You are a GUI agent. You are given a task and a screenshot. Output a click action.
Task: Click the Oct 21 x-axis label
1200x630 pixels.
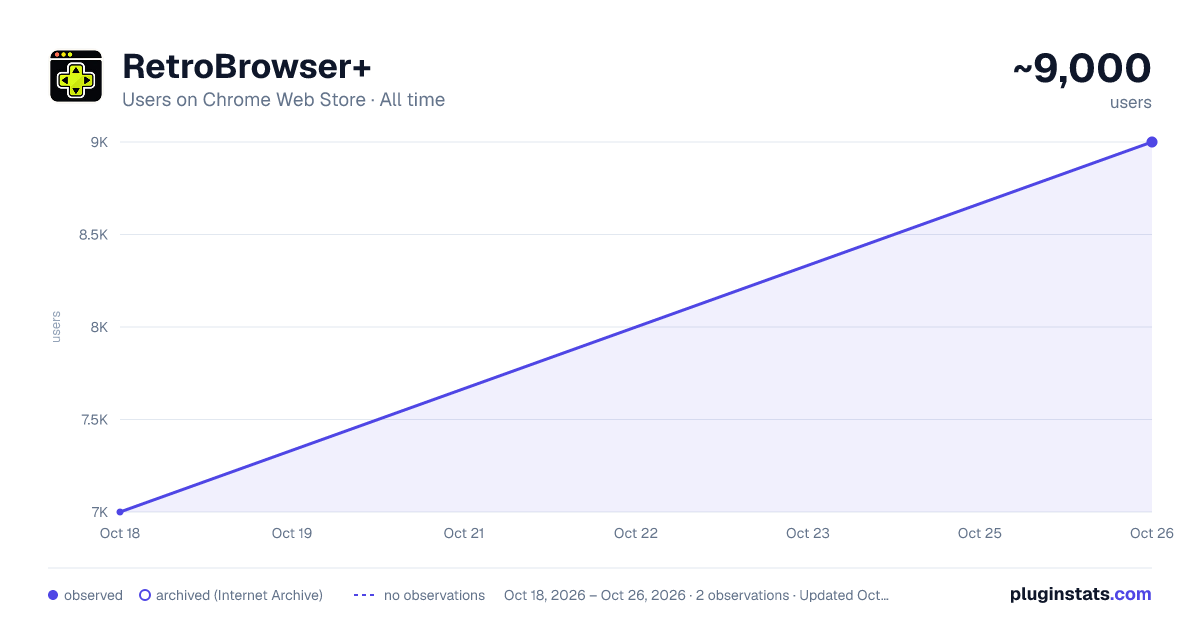tap(464, 533)
